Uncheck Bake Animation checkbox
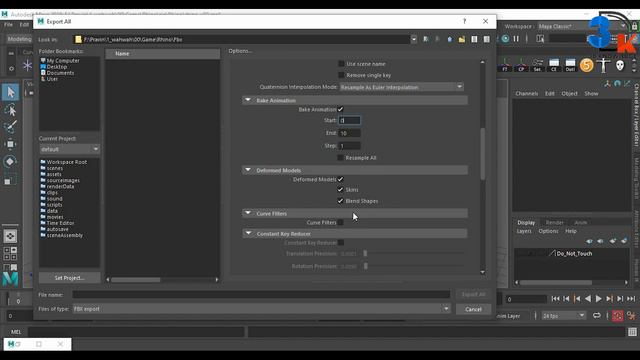The width and height of the screenshot is (640, 360). click(340, 109)
